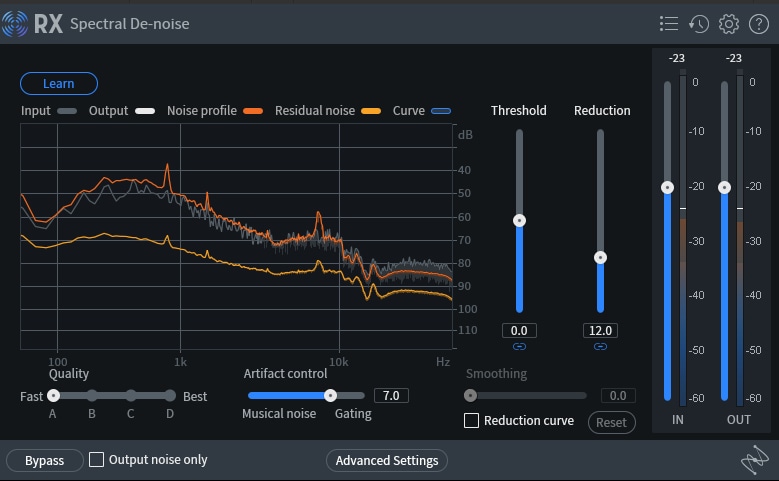The width and height of the screenshot is (779, 481).
Task: Click the 'Spectral De-noise' title text
Action: click(130, 24)
